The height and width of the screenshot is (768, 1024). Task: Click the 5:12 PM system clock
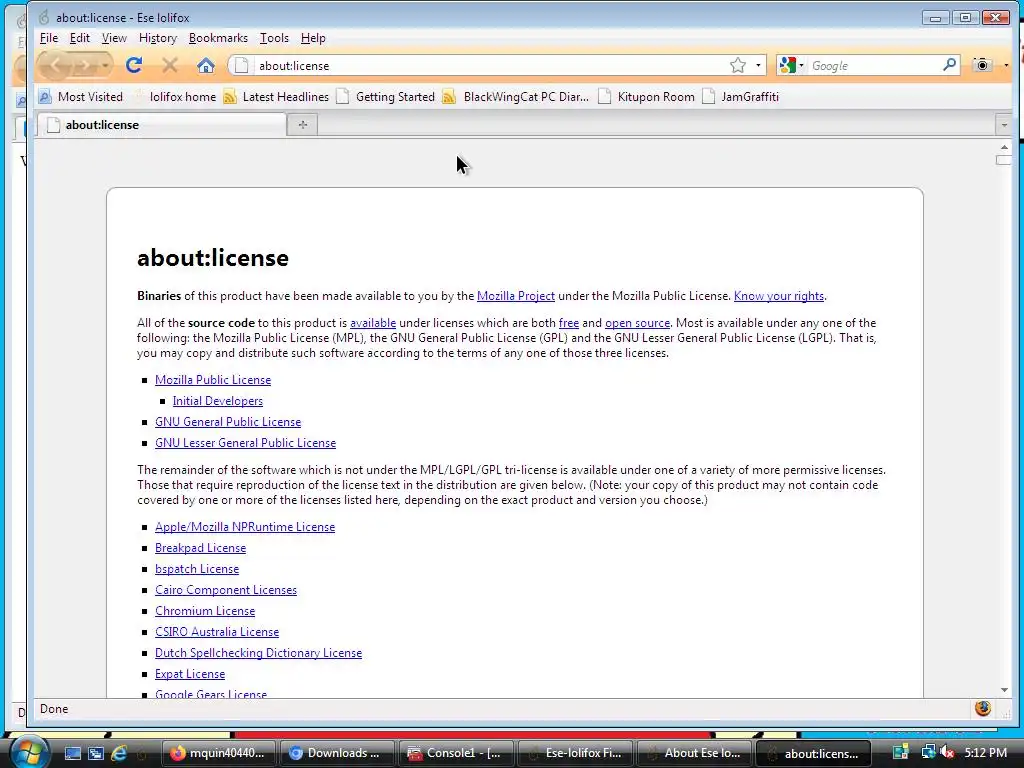(x=985, y=753)
